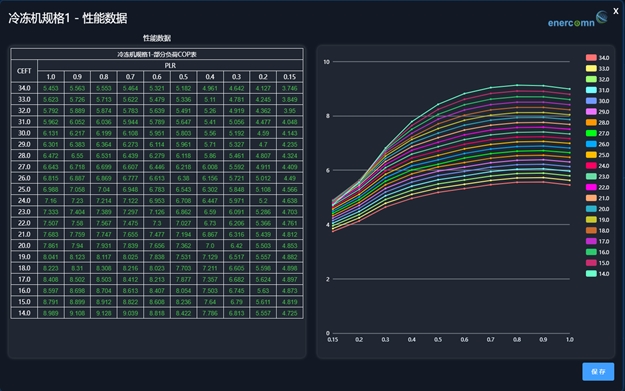Click the 6.38 cell in row 26.0
This screenshot has height=391, width=625.
click(x=183, y=178)
